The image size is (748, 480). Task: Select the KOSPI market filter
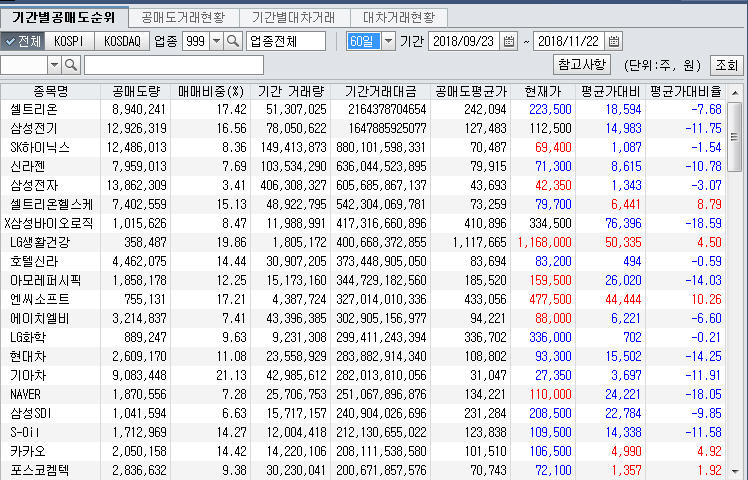pyautogui.click(x=70, y=41)
